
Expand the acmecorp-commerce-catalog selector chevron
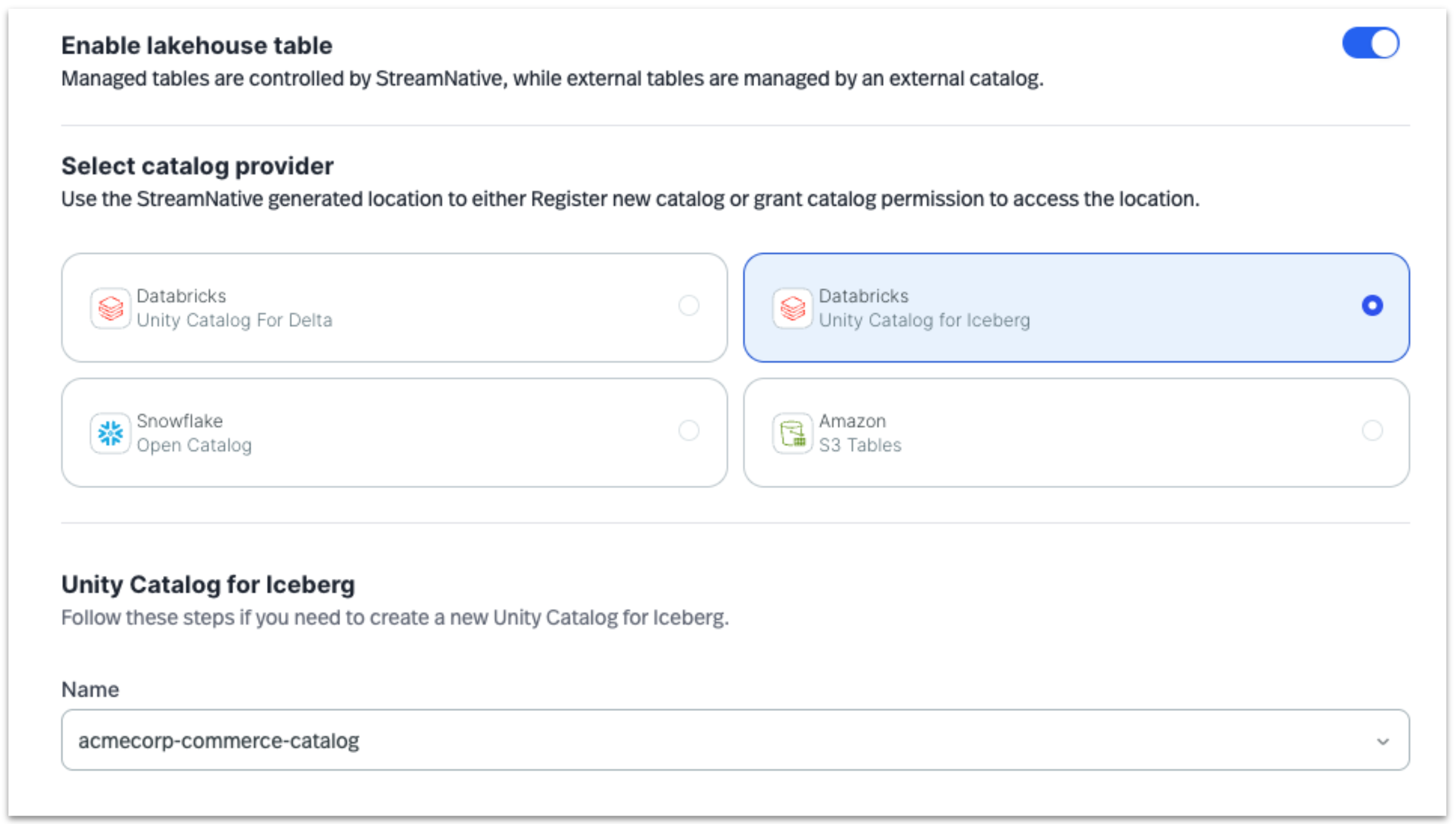click(x=1383, y=741)
